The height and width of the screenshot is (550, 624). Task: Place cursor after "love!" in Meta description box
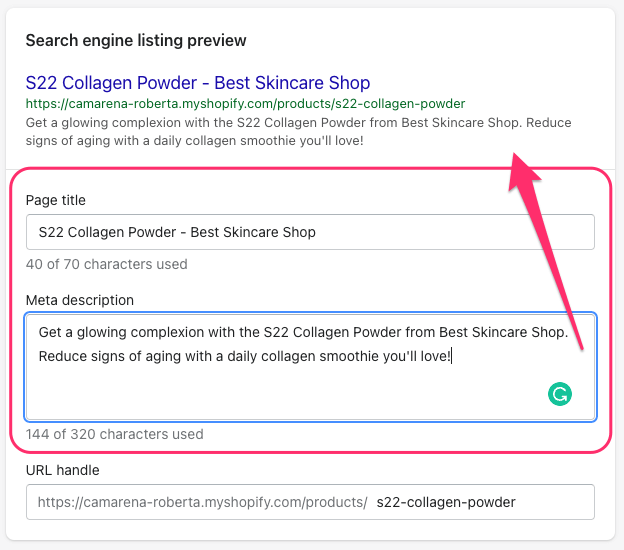coord(452,356)
